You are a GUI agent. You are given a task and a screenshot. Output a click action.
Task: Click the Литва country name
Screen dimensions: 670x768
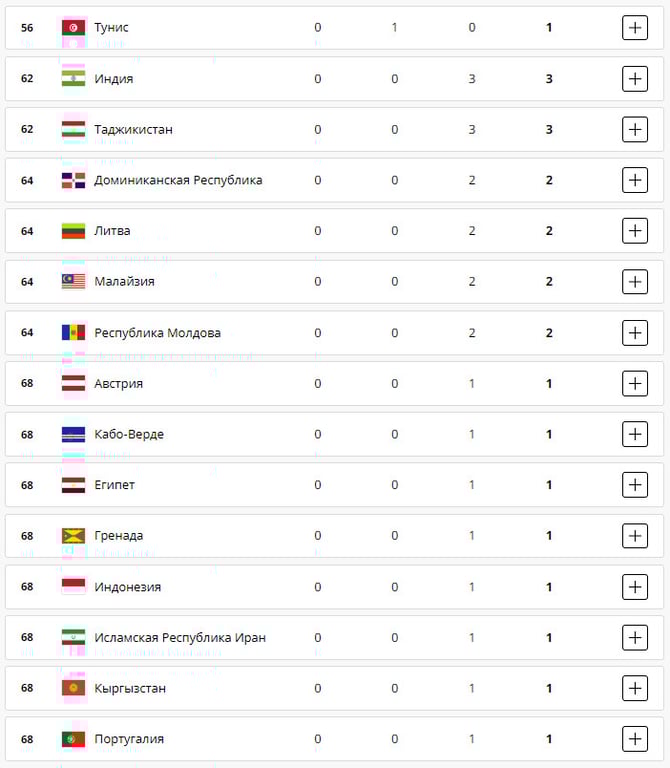(x=112, y=231)
